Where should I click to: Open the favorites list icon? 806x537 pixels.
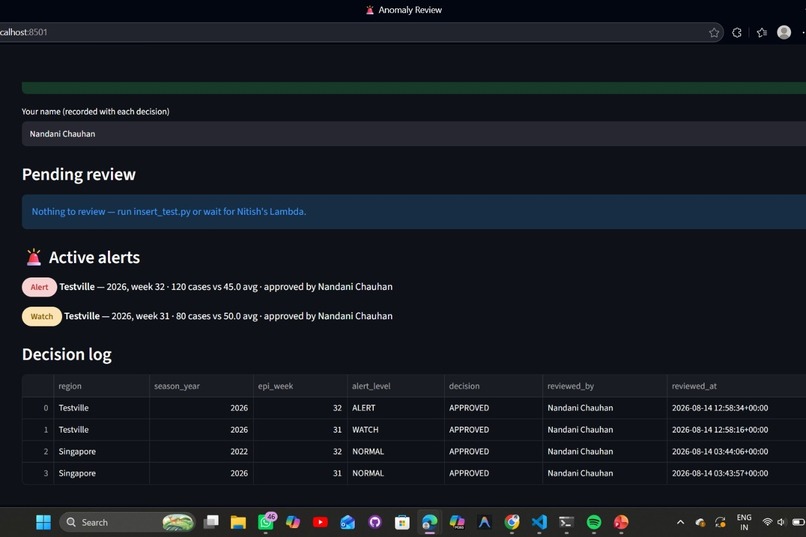(762, 32)
